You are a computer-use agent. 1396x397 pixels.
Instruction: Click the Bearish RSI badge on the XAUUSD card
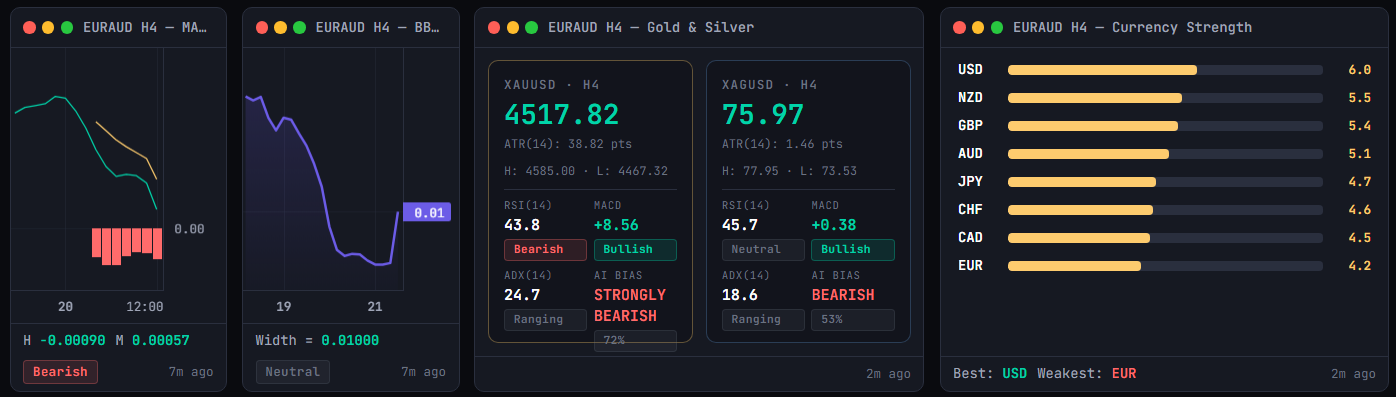click(545, 250)
